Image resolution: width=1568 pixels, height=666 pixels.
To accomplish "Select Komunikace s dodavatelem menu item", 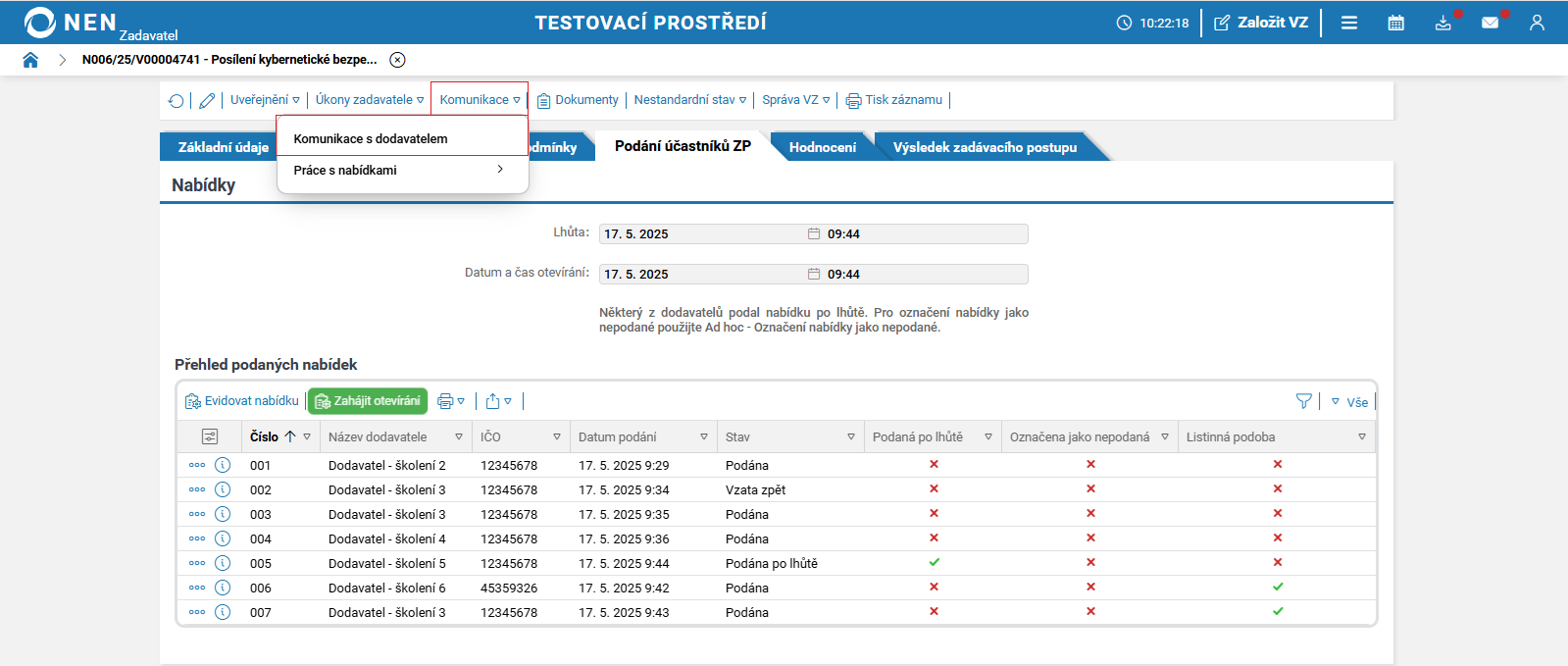I will tap(371, 138).
